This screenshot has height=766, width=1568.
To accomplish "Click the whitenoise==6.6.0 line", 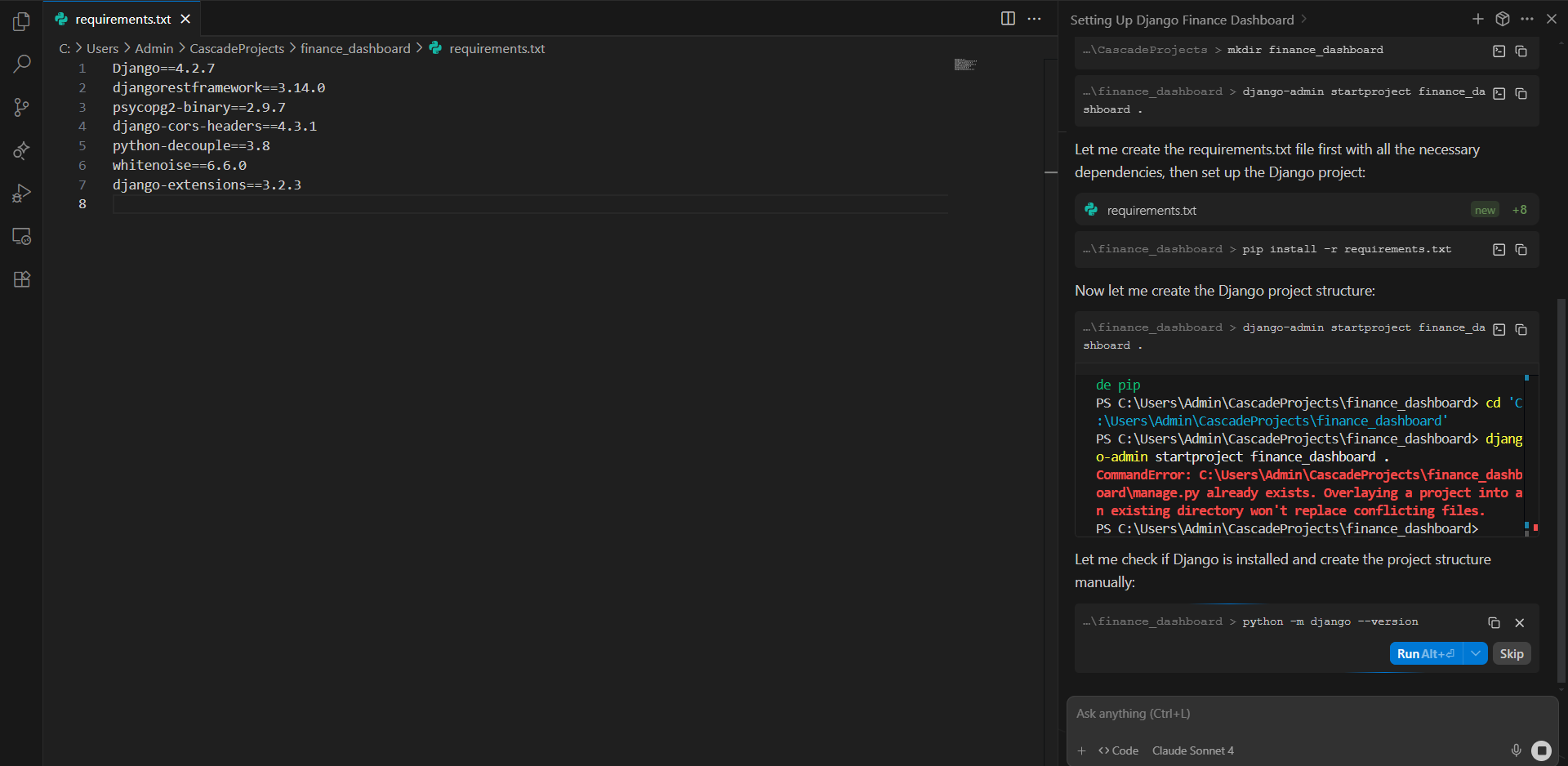I will point(179,165).
